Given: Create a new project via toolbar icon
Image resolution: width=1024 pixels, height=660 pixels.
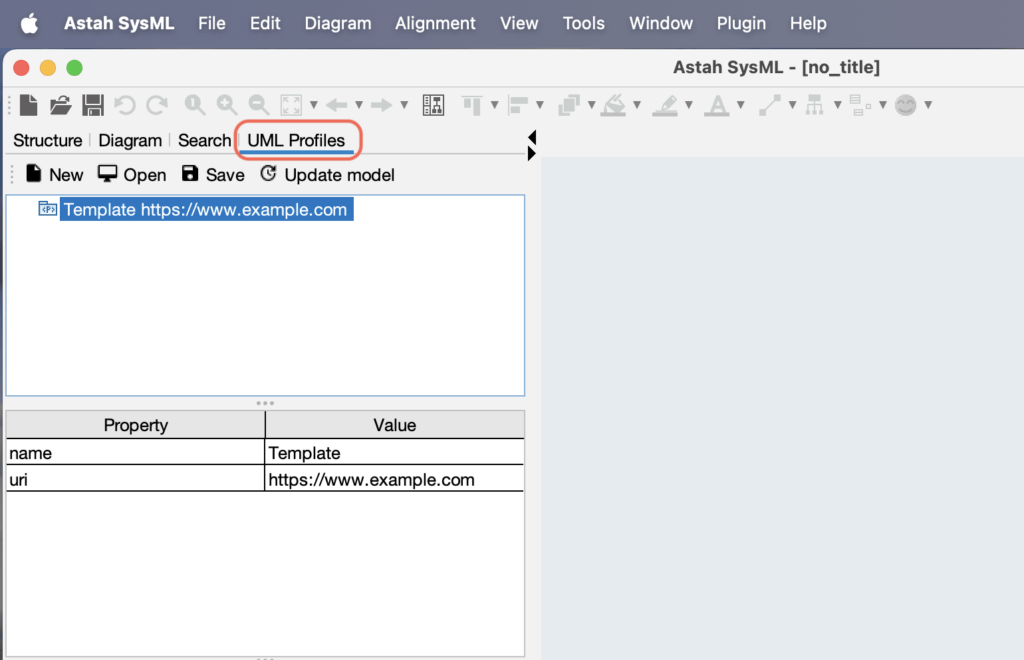Looking at the screenshot, I should pos(27,104).
